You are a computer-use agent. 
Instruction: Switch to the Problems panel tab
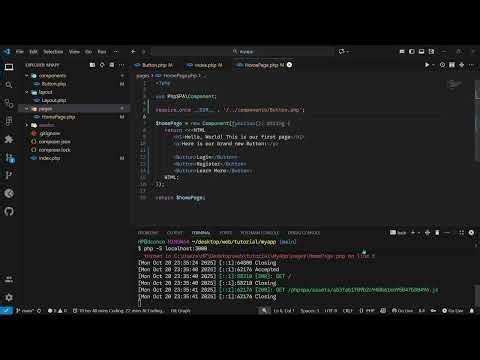pos(148,233)
